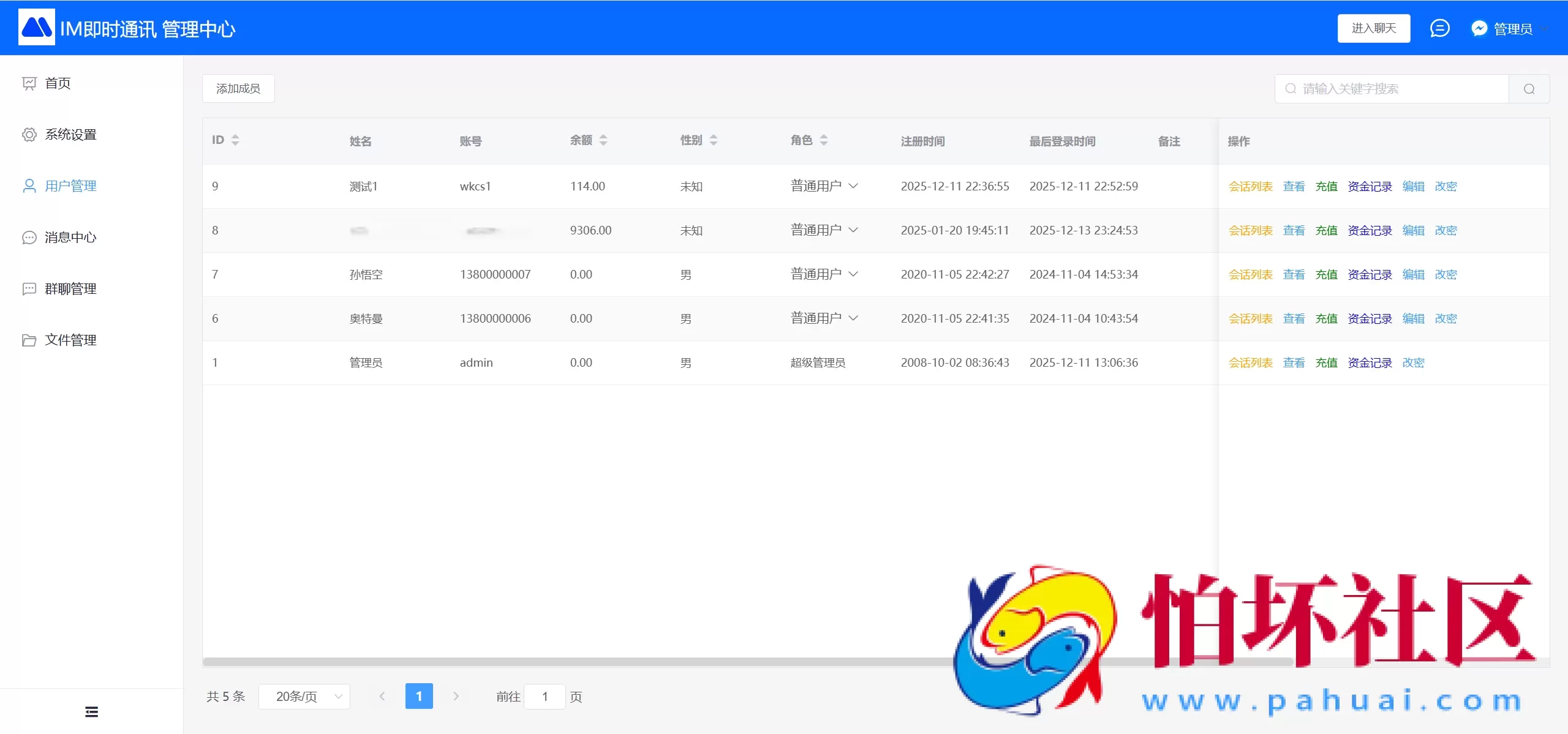
Task: Click the IM logo in the header
Action: coord(37,27)
